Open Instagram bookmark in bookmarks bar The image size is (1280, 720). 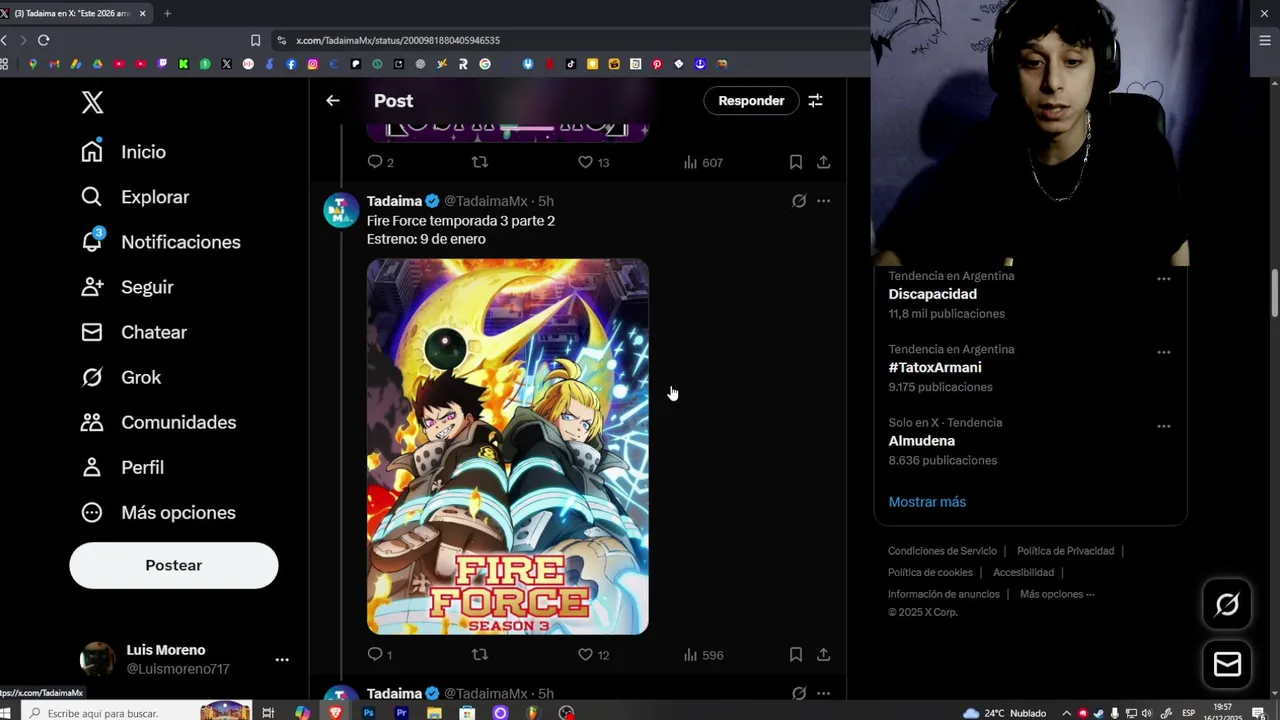313,64
